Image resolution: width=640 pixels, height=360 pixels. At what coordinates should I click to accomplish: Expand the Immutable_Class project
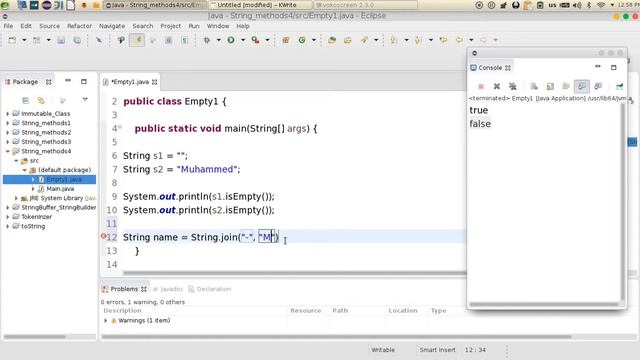point(7,113)
